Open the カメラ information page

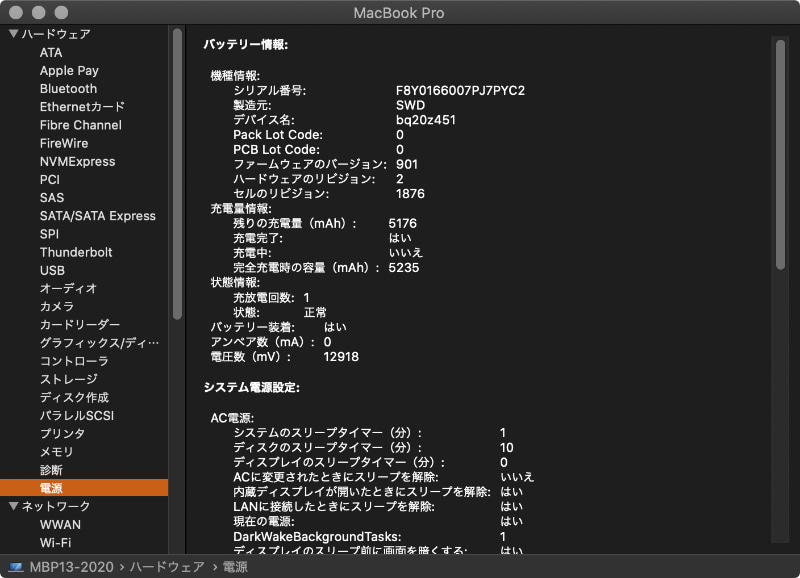58,307
